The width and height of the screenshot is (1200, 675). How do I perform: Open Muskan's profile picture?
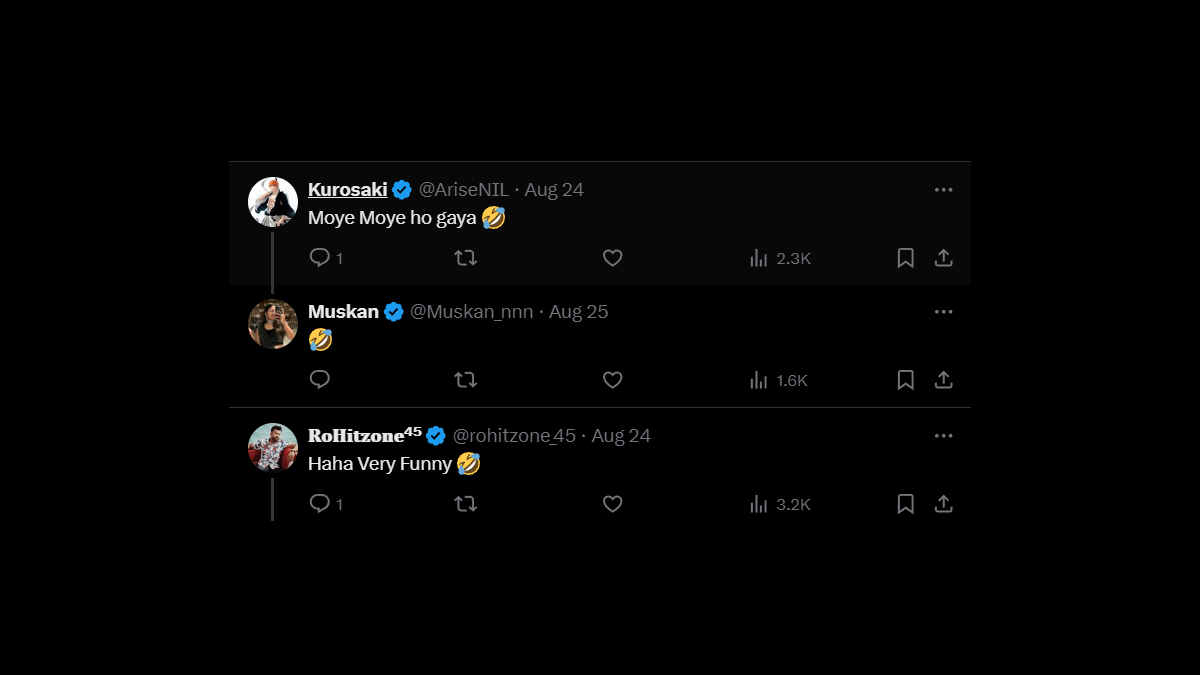click(273, 324)
